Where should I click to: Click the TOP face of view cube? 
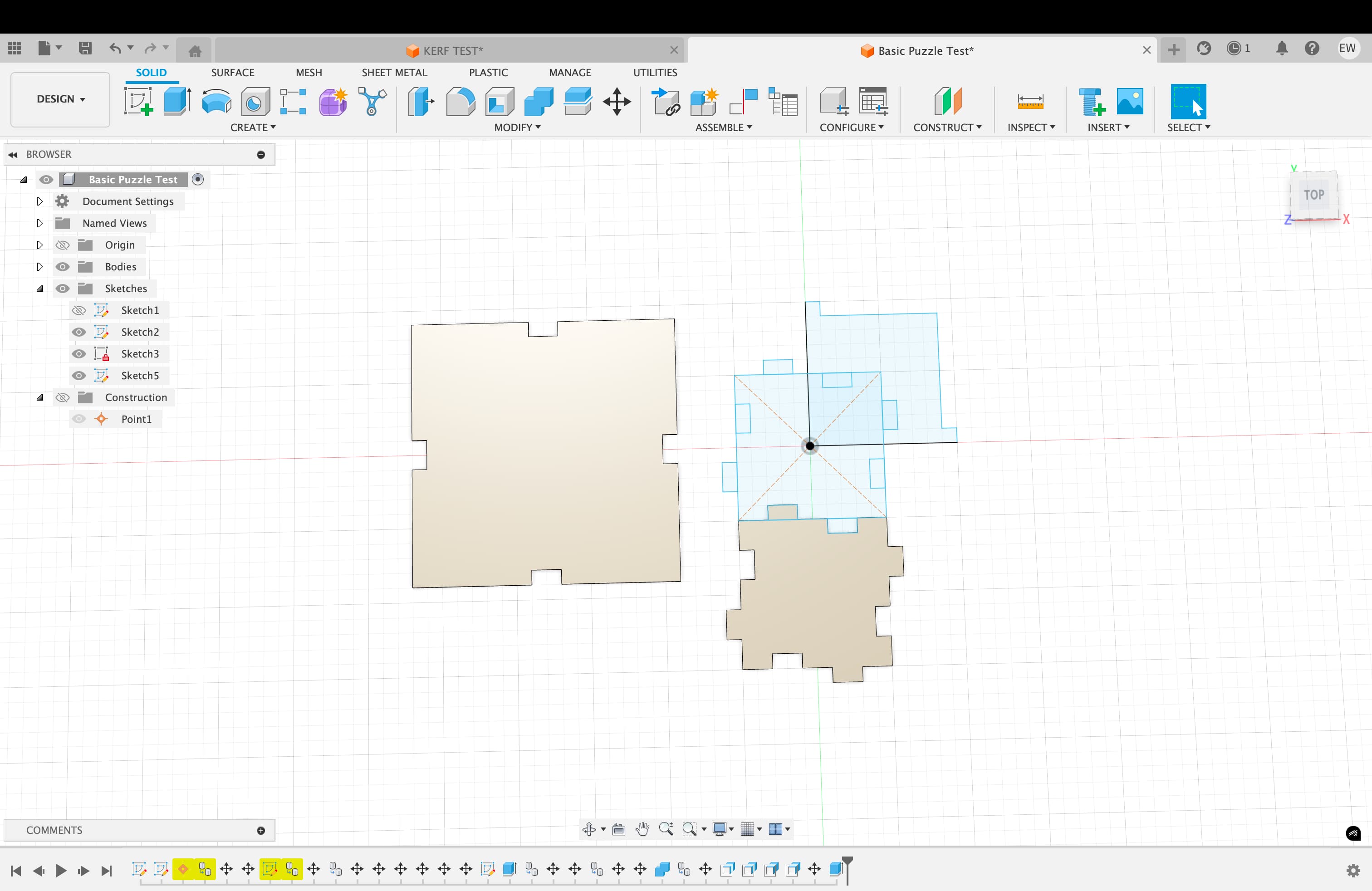pyautogui.click(x=1314, y=195)
